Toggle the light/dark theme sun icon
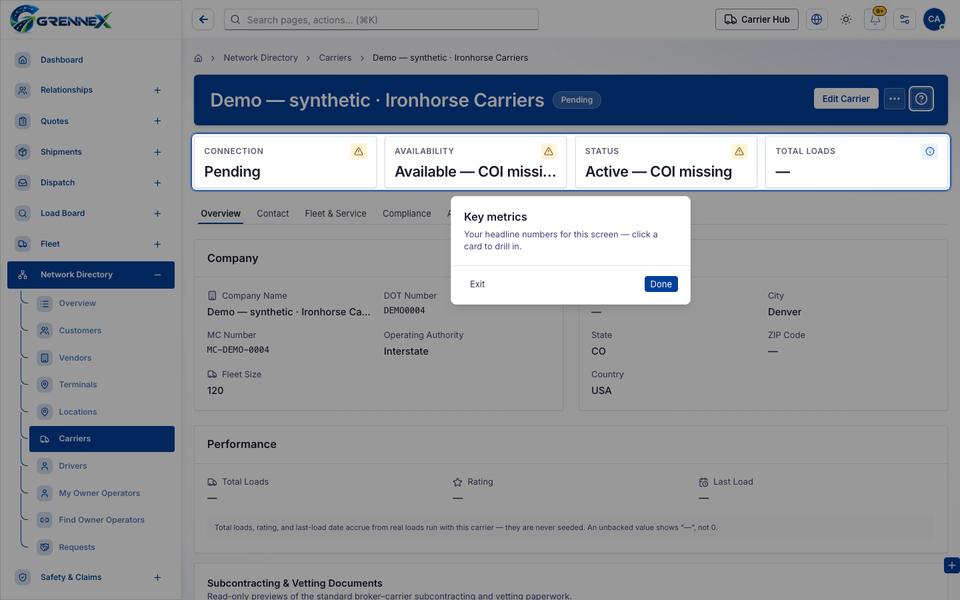 846,20
